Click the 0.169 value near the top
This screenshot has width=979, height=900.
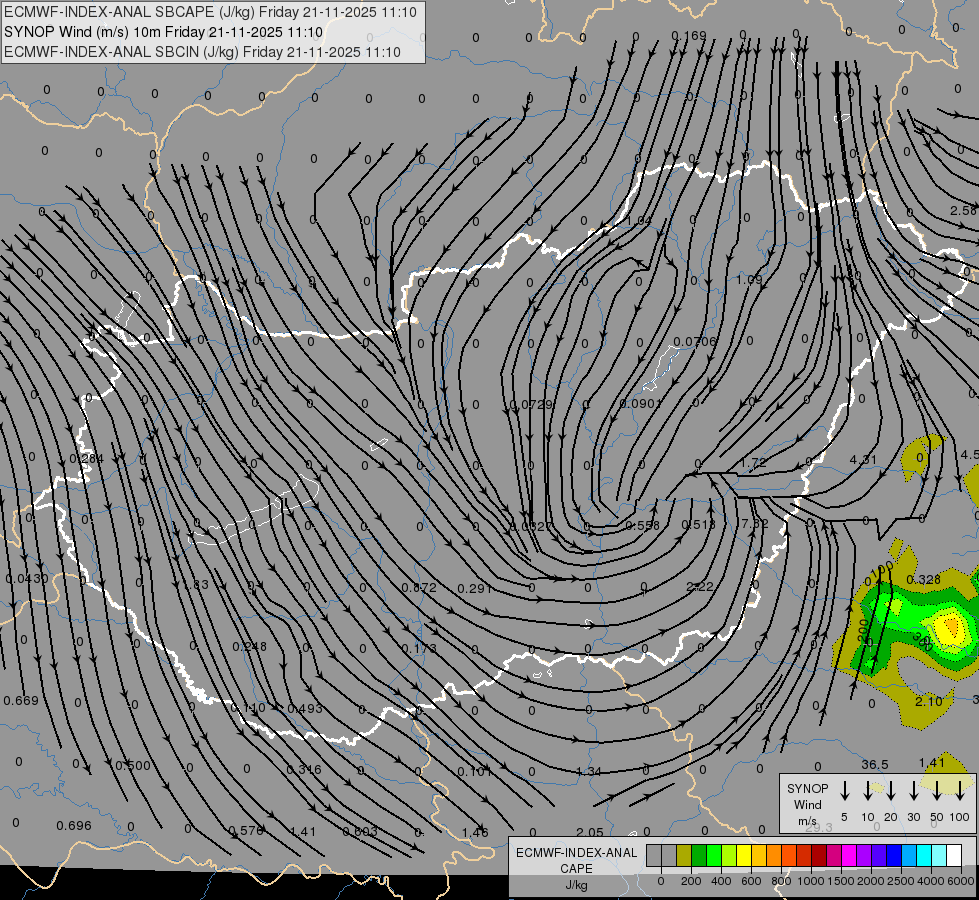688,36
